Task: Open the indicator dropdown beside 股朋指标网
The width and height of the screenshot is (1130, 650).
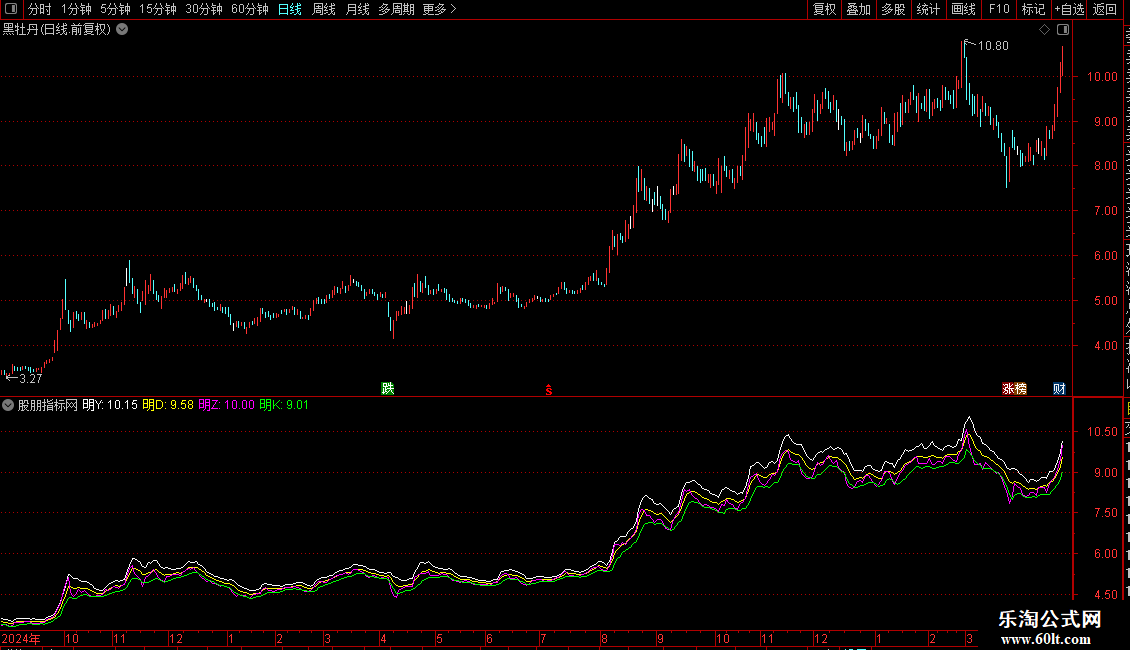Action: [x=8, y=405]
